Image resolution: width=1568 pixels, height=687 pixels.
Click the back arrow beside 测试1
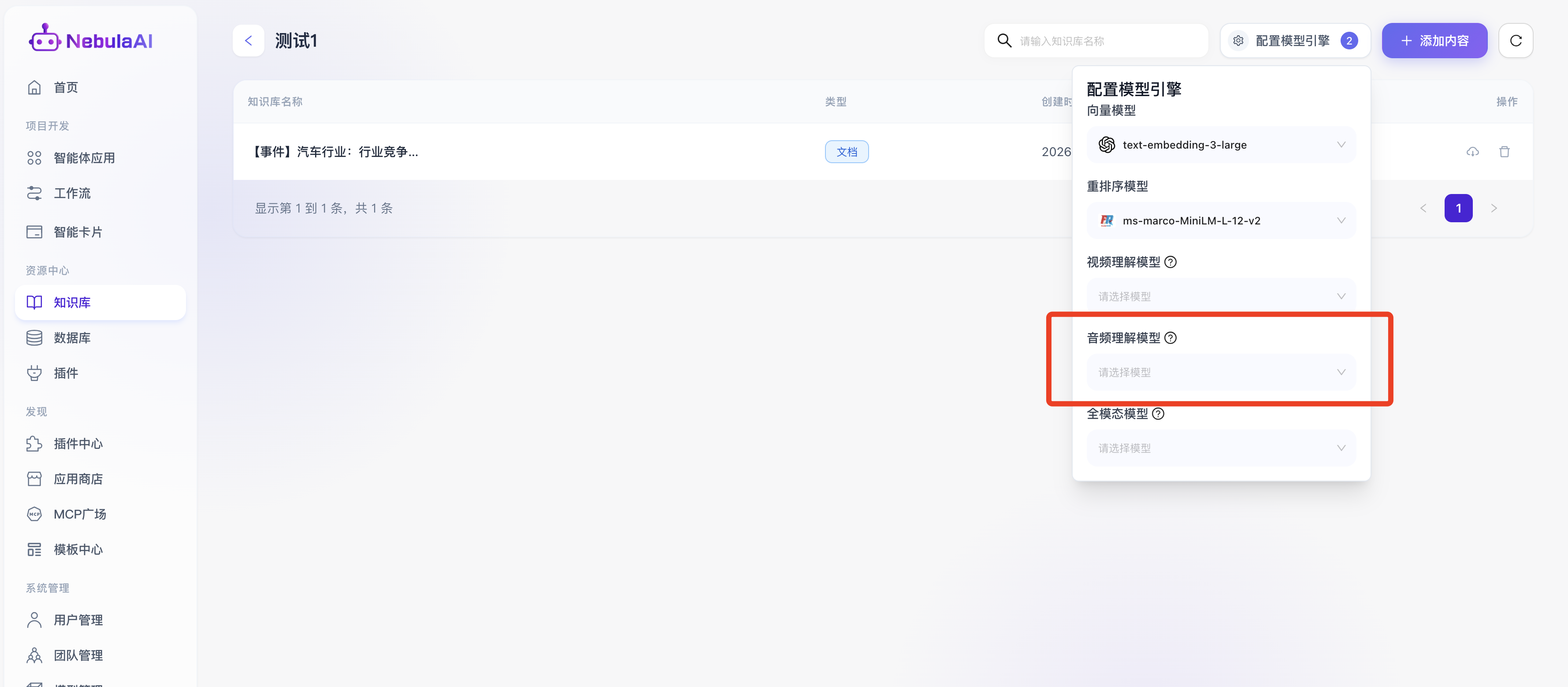pos(249,41)
